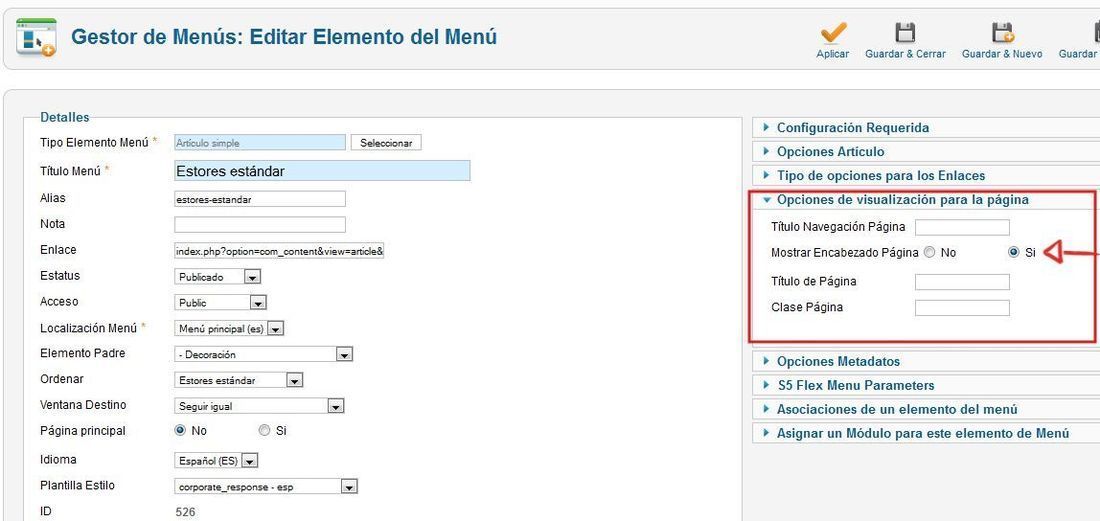The width and height of the screenshot is (1100, 521).
Task: Open the Elemento Padre dropdown
Action: click(x=263, y=355)
